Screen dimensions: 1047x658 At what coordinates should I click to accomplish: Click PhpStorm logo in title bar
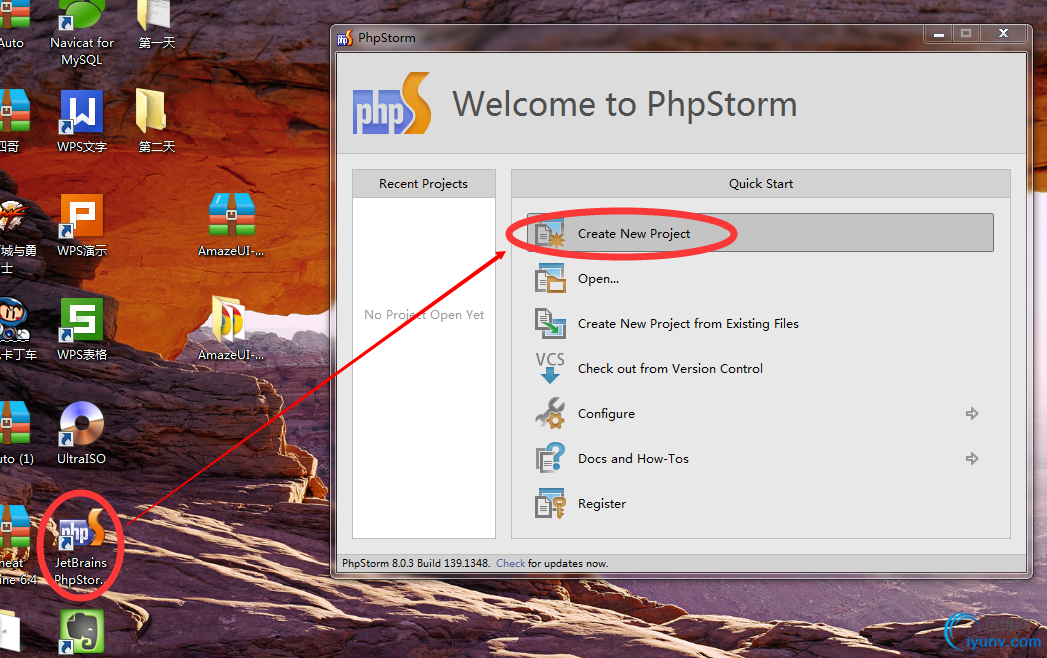point(345,38)
